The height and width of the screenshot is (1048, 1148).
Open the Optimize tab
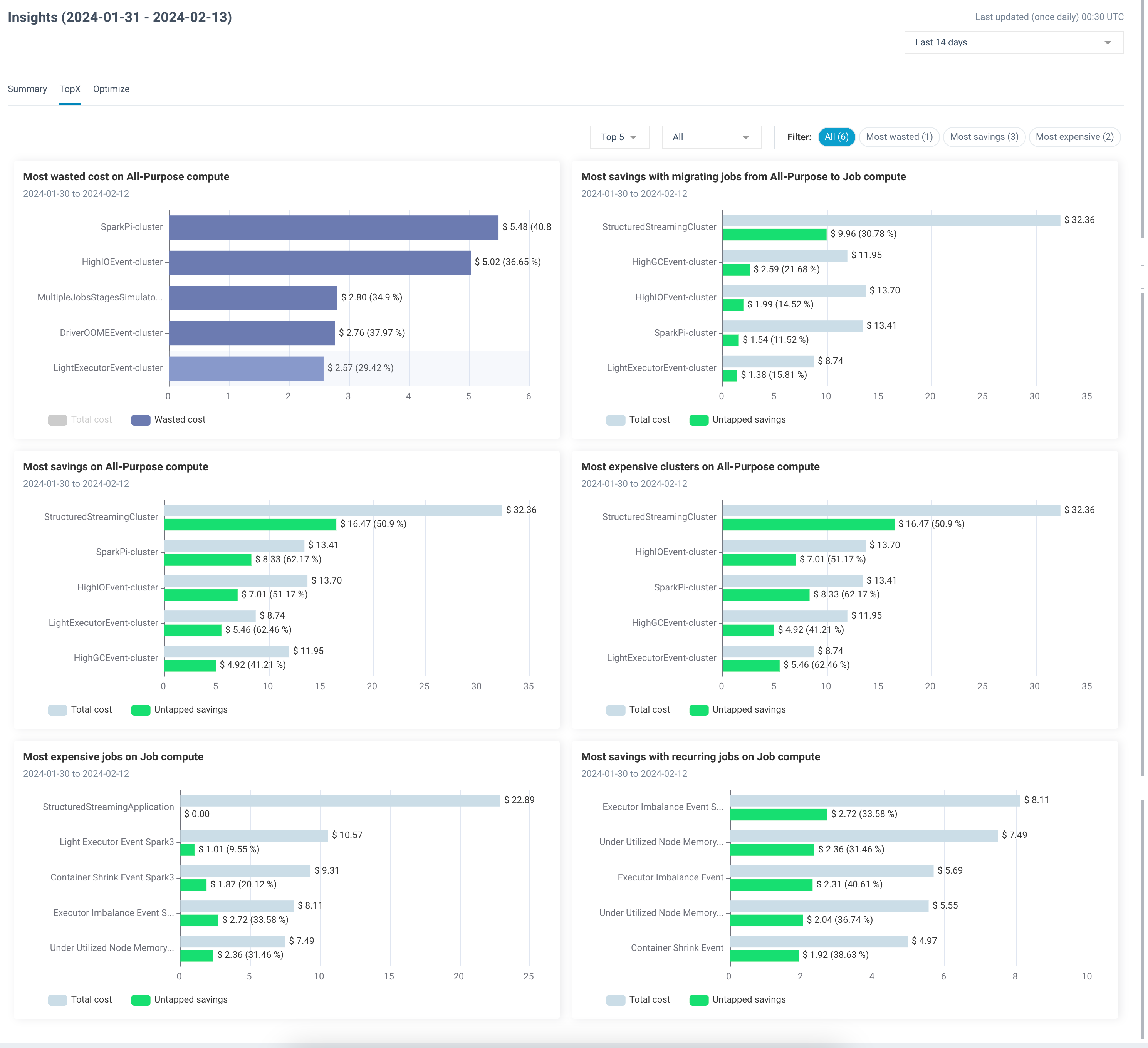[111, 89]
